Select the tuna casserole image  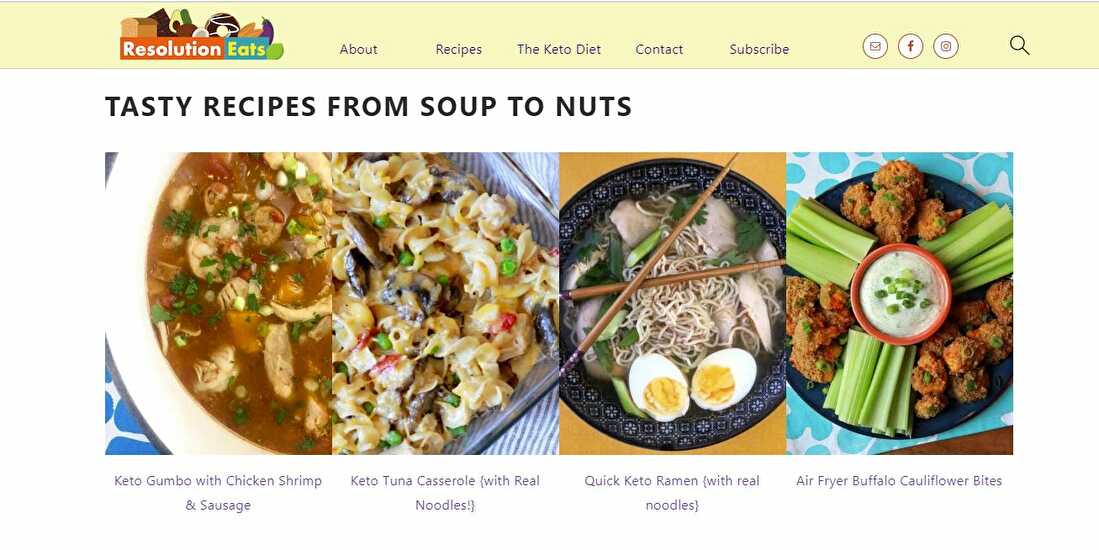point(445,303)
